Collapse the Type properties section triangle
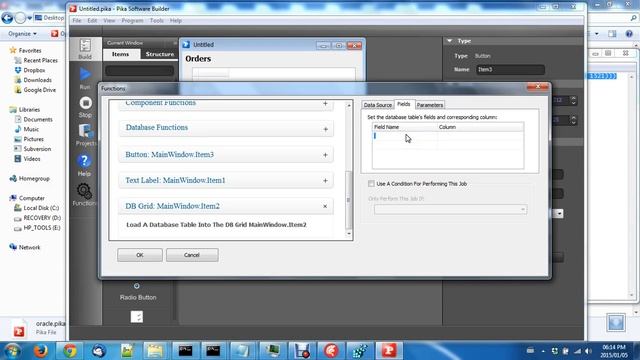 pos(449,41)
